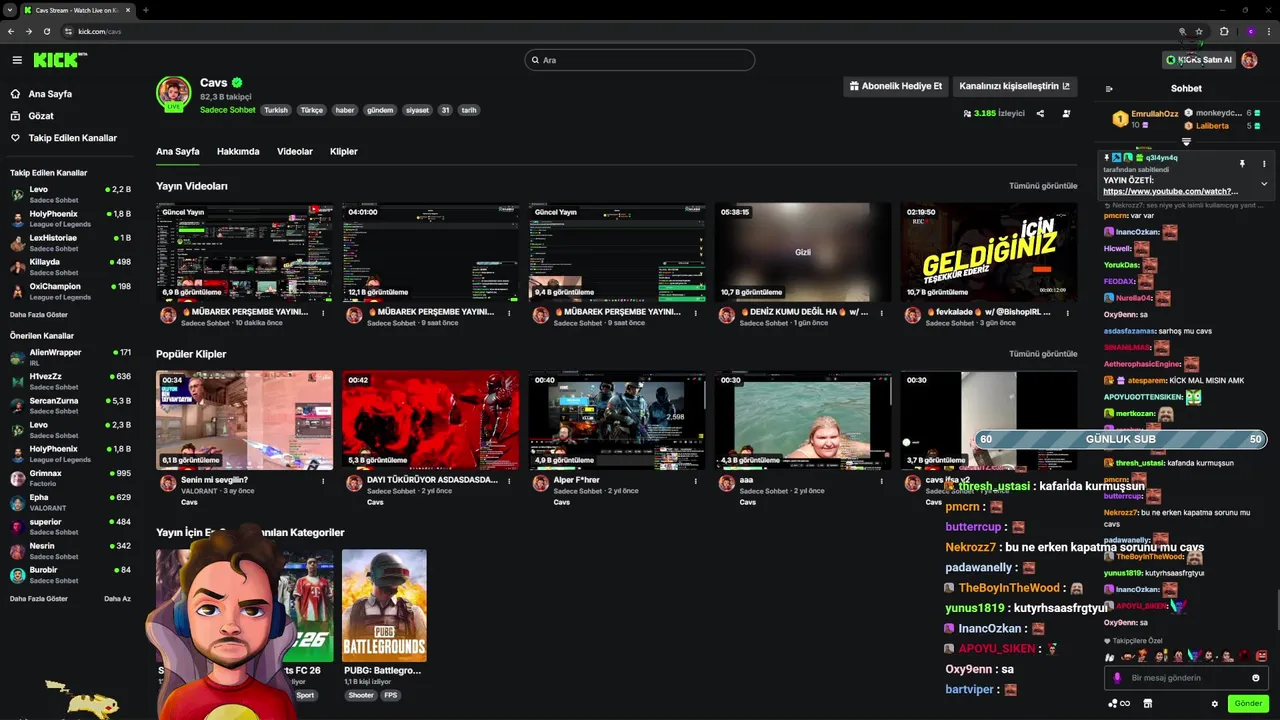Open options for the Alper F*hrer clip
The image size is (1280, 720).
coord(695,481)
